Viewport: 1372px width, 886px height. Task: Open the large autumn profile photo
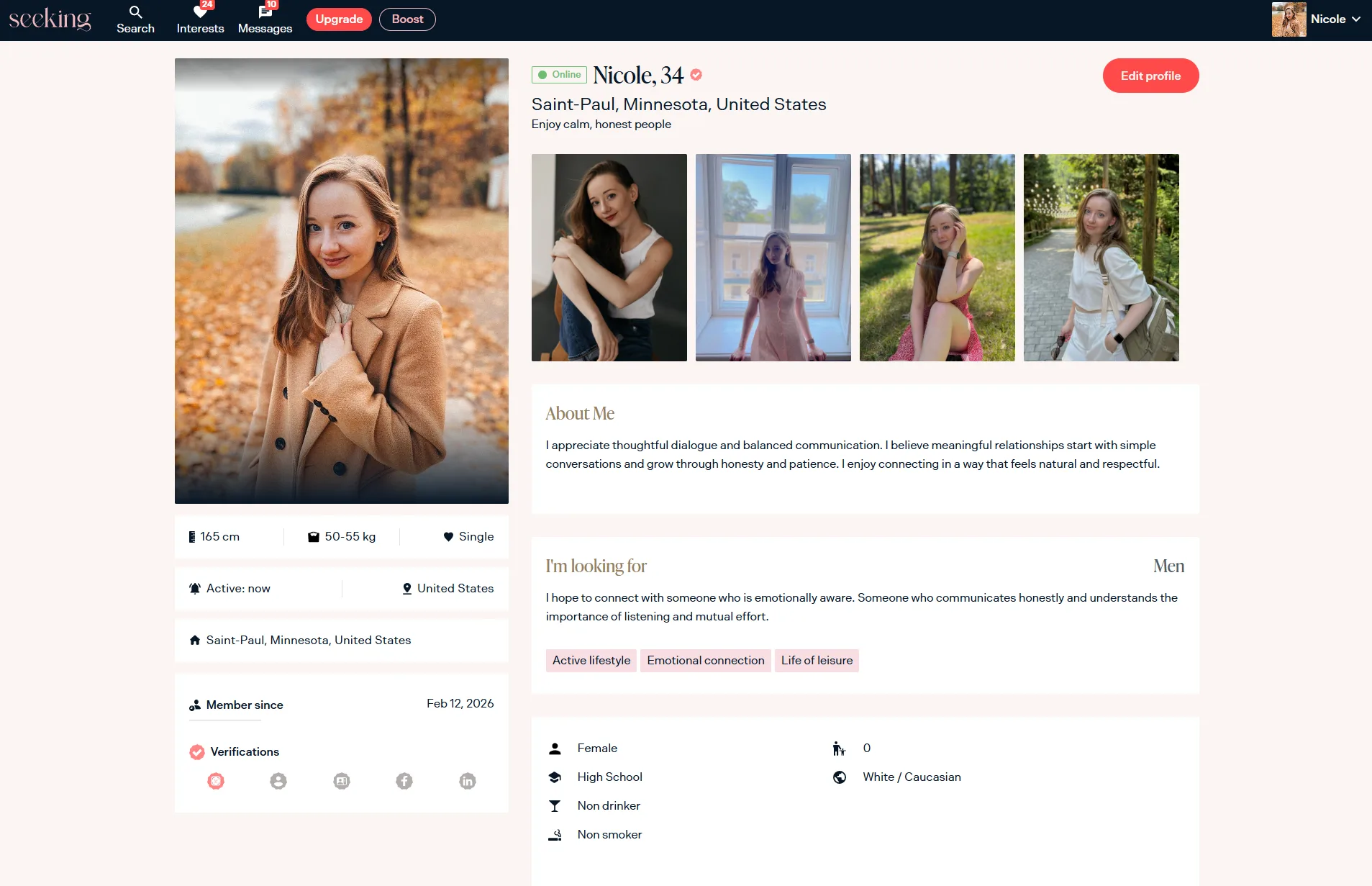342,281
